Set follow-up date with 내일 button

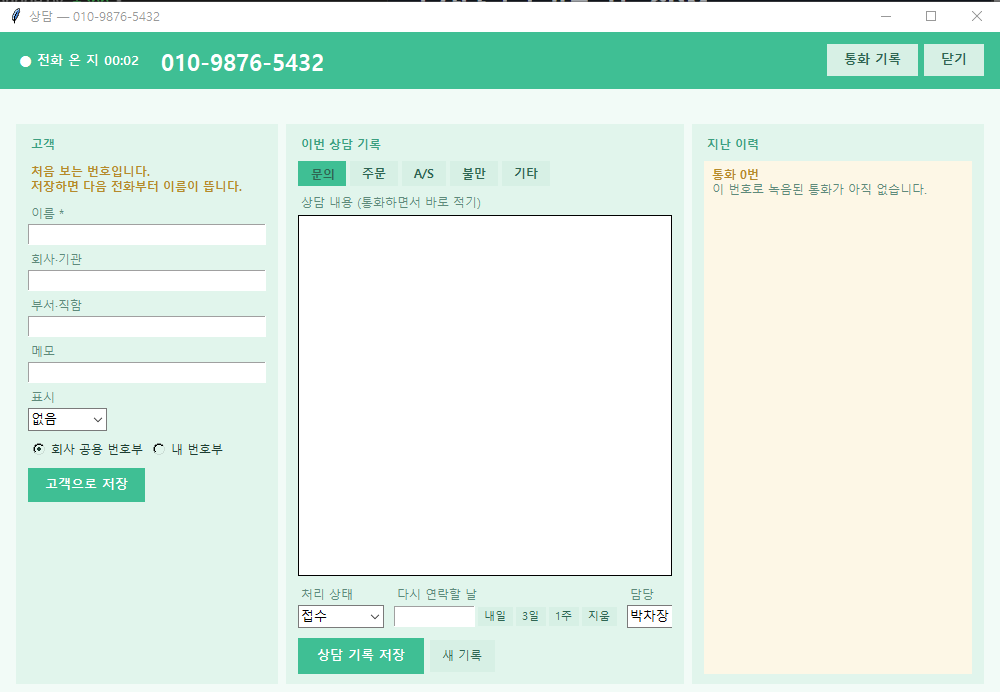pos(496,616)
